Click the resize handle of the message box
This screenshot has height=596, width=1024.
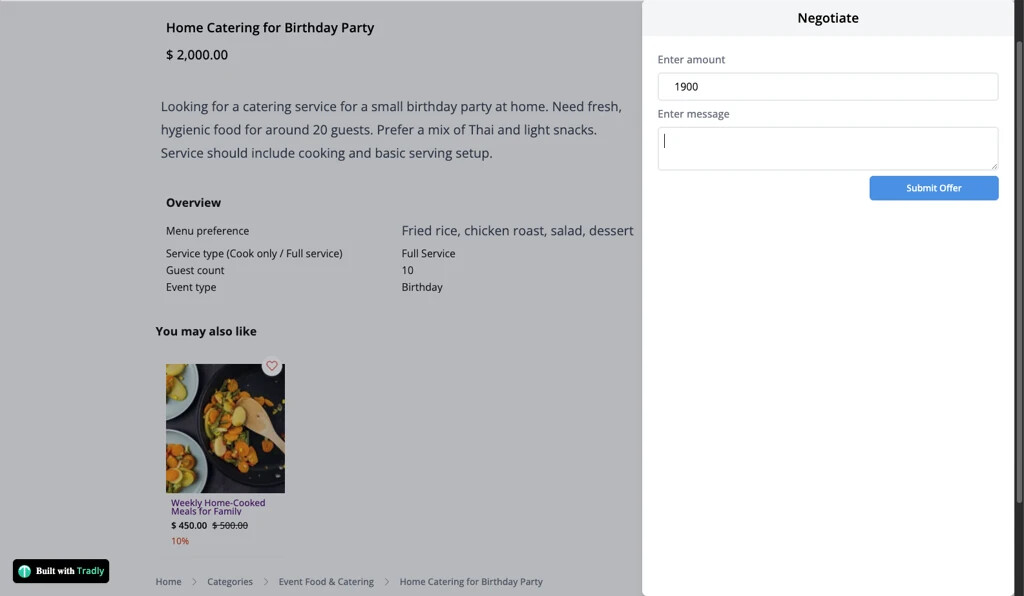coord(993,165)
